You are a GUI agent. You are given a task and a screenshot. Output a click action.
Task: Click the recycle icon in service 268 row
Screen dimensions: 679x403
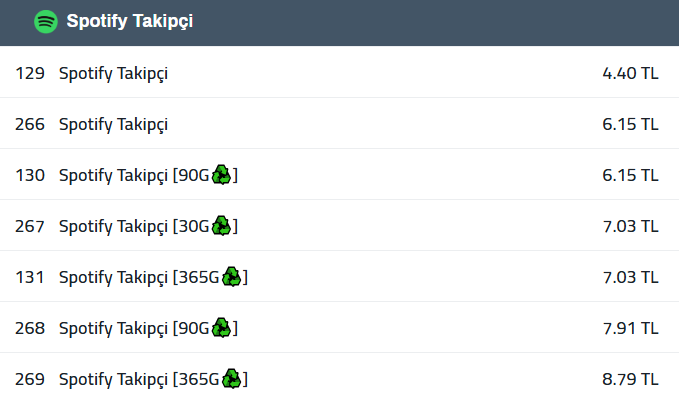point(221,328)
